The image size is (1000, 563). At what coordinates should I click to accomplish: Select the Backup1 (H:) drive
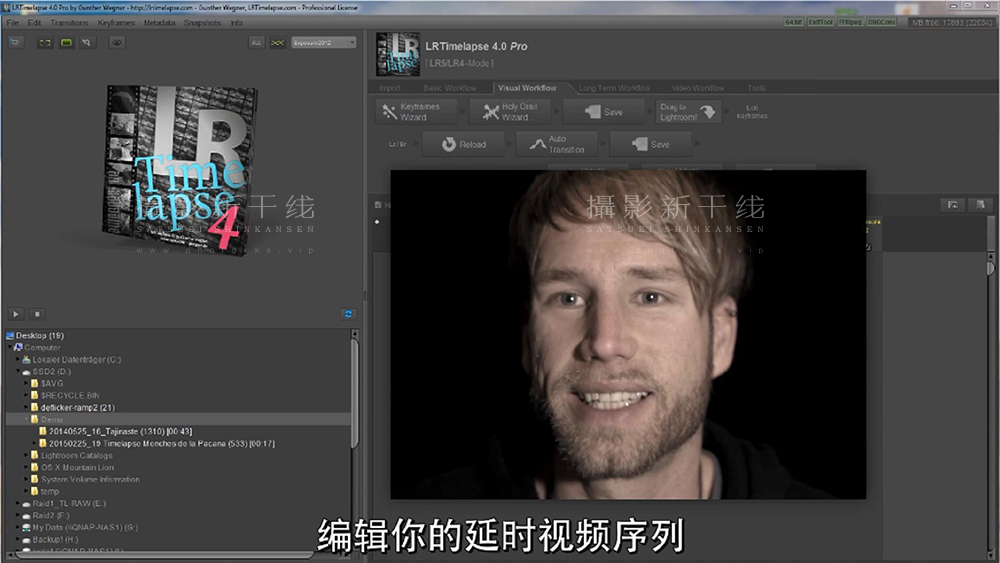pyautogui.click(x=55, y=539)
